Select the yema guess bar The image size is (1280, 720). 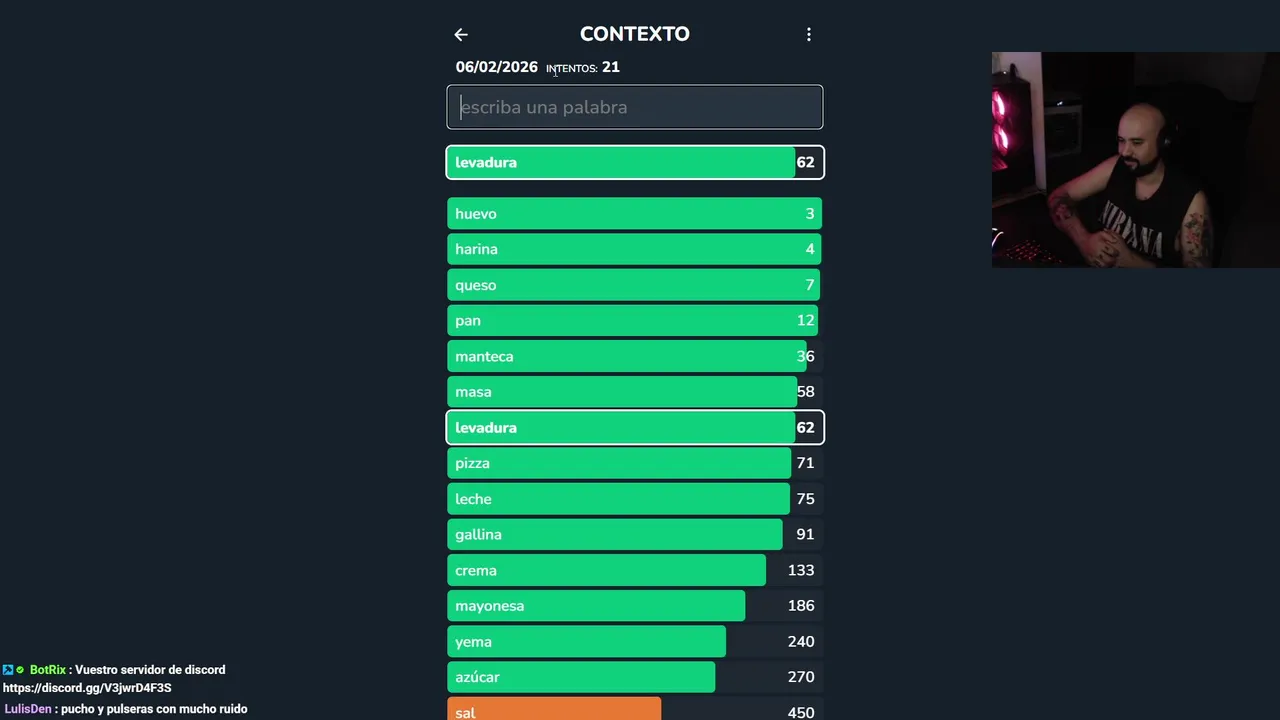635,641
